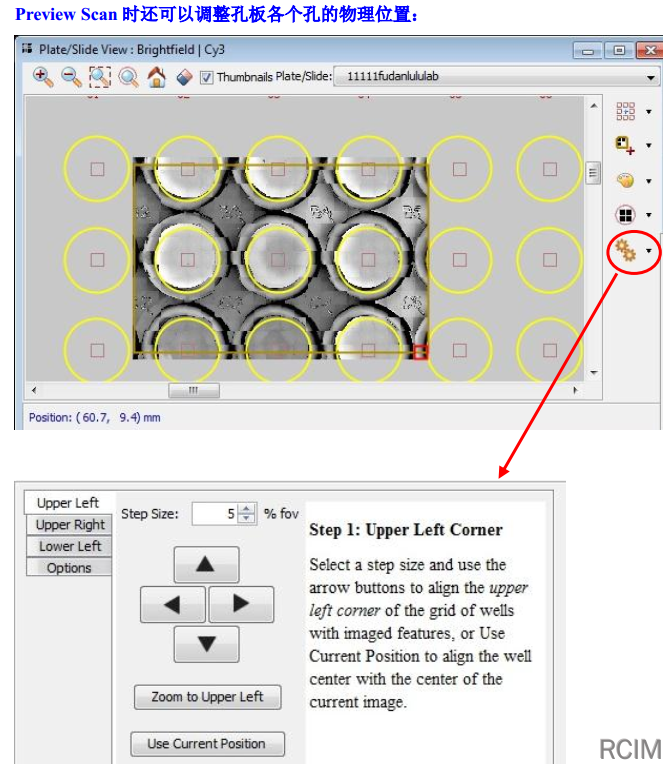Viewport: 670px width, 769px height.
Task: Click the color palette icon
Action: coord(625,181)
